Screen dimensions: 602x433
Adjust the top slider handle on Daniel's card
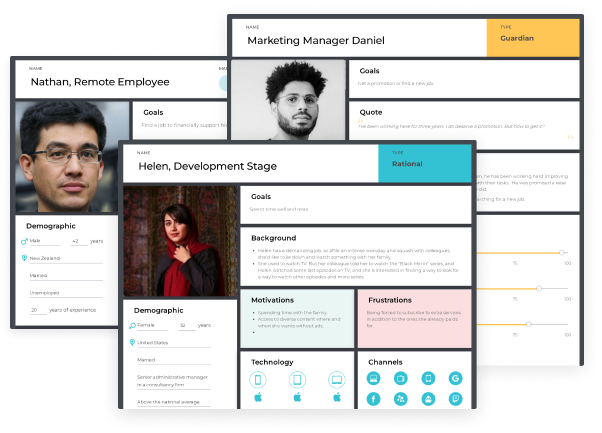pos(562,253)
